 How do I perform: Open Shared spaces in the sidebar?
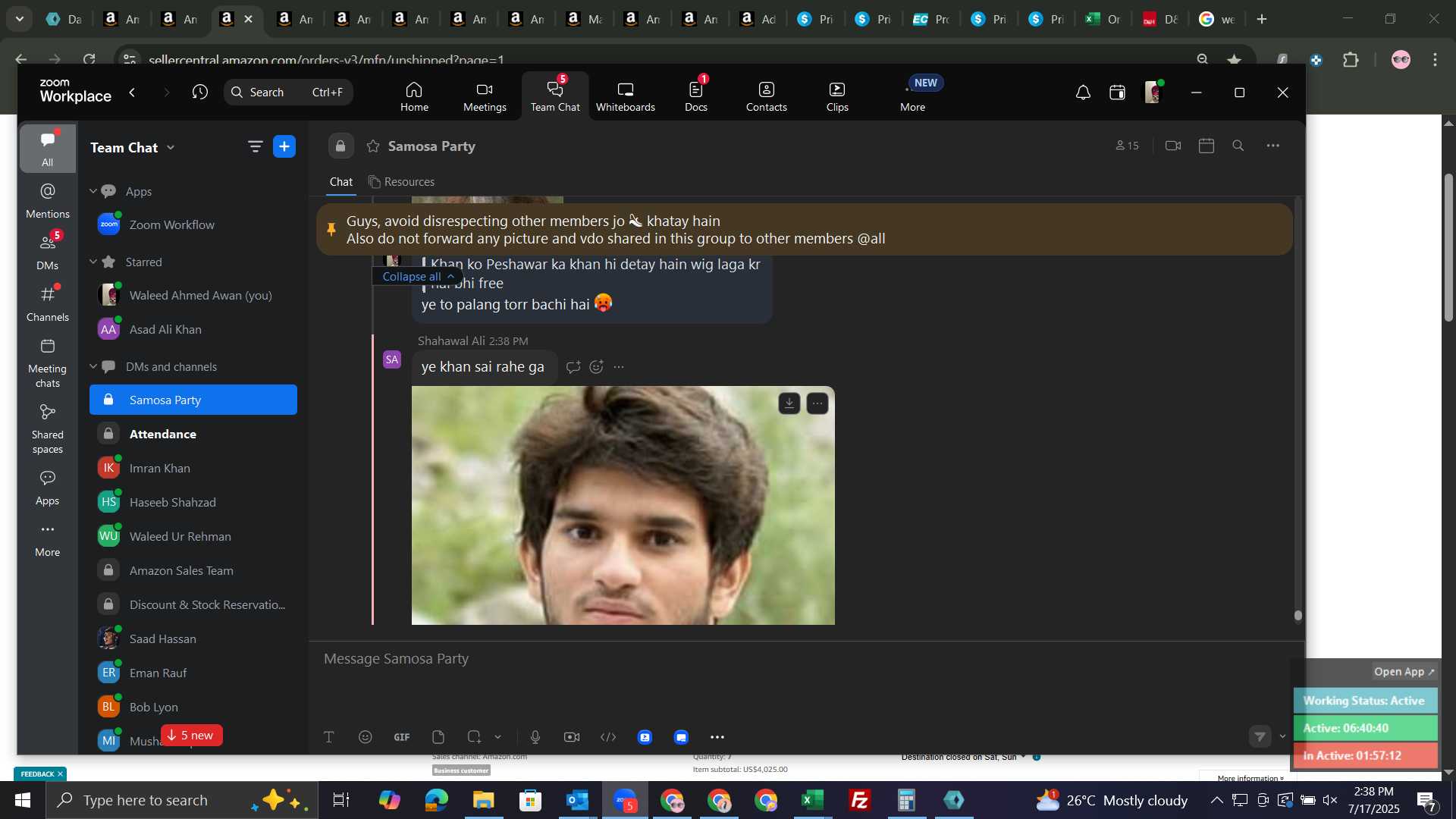click(x=48, y=429)
